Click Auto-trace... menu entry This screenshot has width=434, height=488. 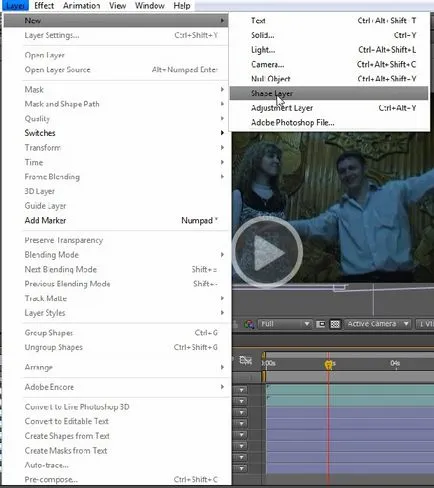point(116,465)
